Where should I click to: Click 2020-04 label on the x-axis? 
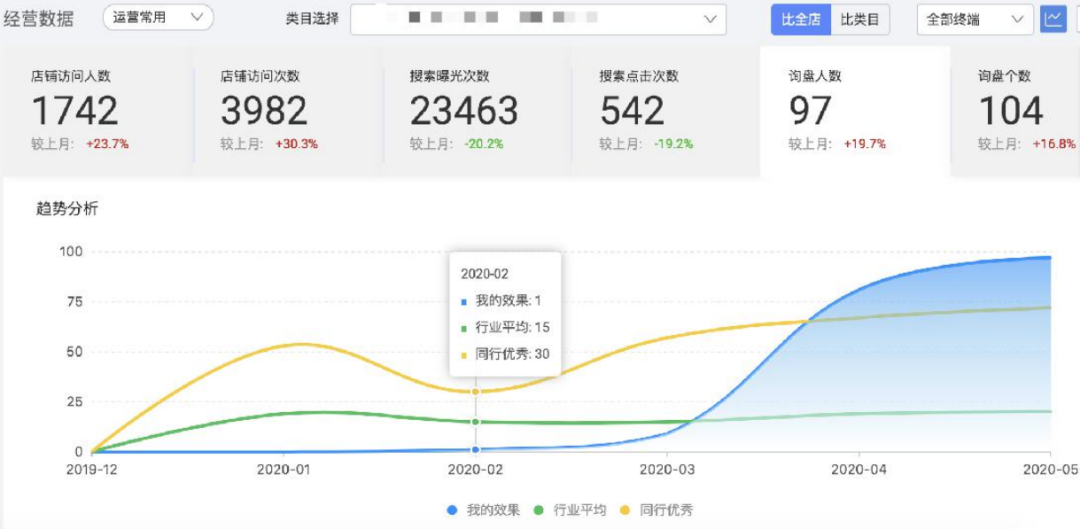tap(859, 468)
